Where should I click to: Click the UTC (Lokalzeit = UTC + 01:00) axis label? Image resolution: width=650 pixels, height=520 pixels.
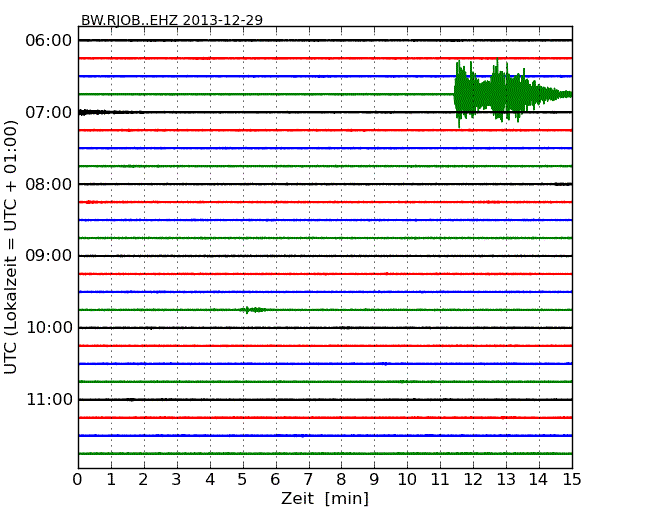[x=10, y=247]
